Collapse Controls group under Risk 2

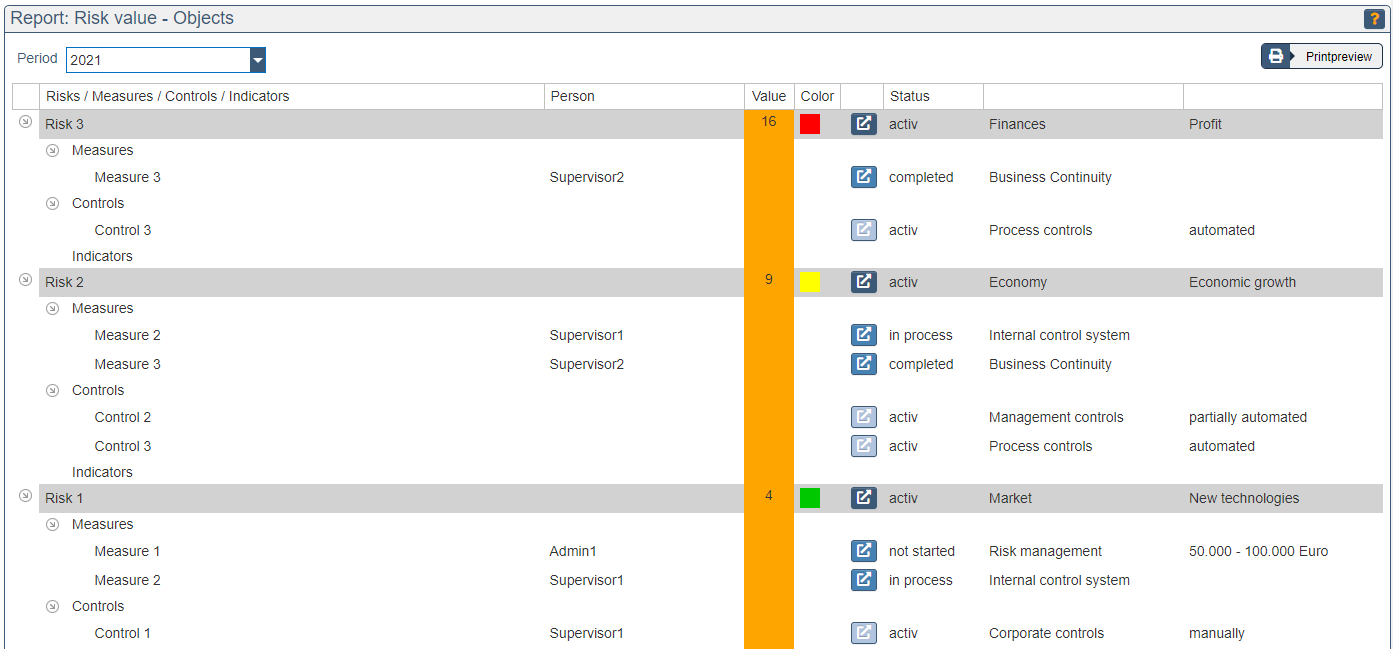click(53, 390)
